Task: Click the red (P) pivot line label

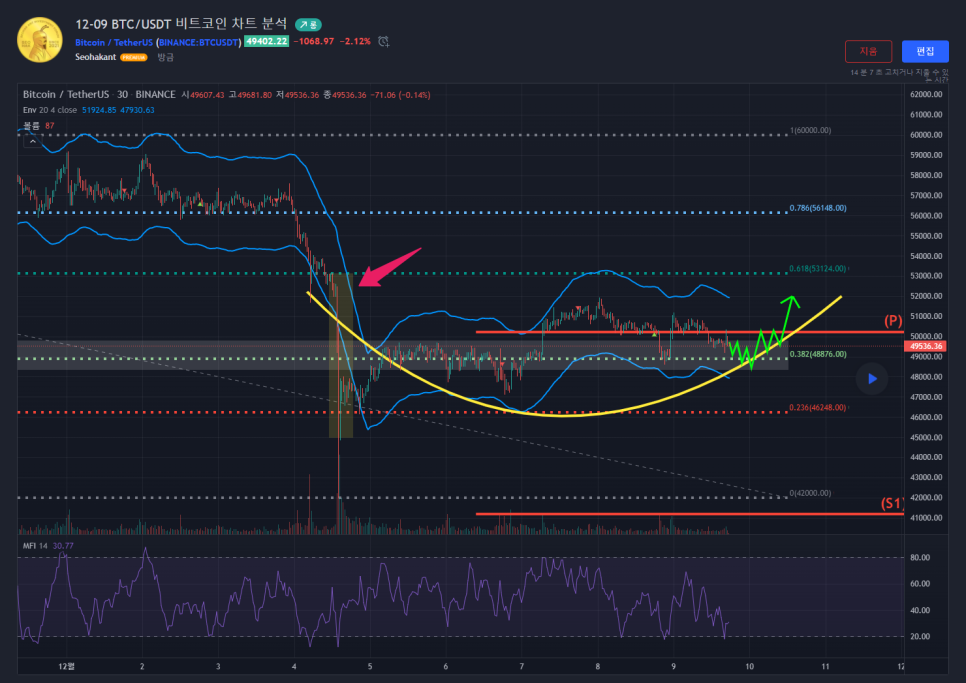Action: (x=893, y=321)
